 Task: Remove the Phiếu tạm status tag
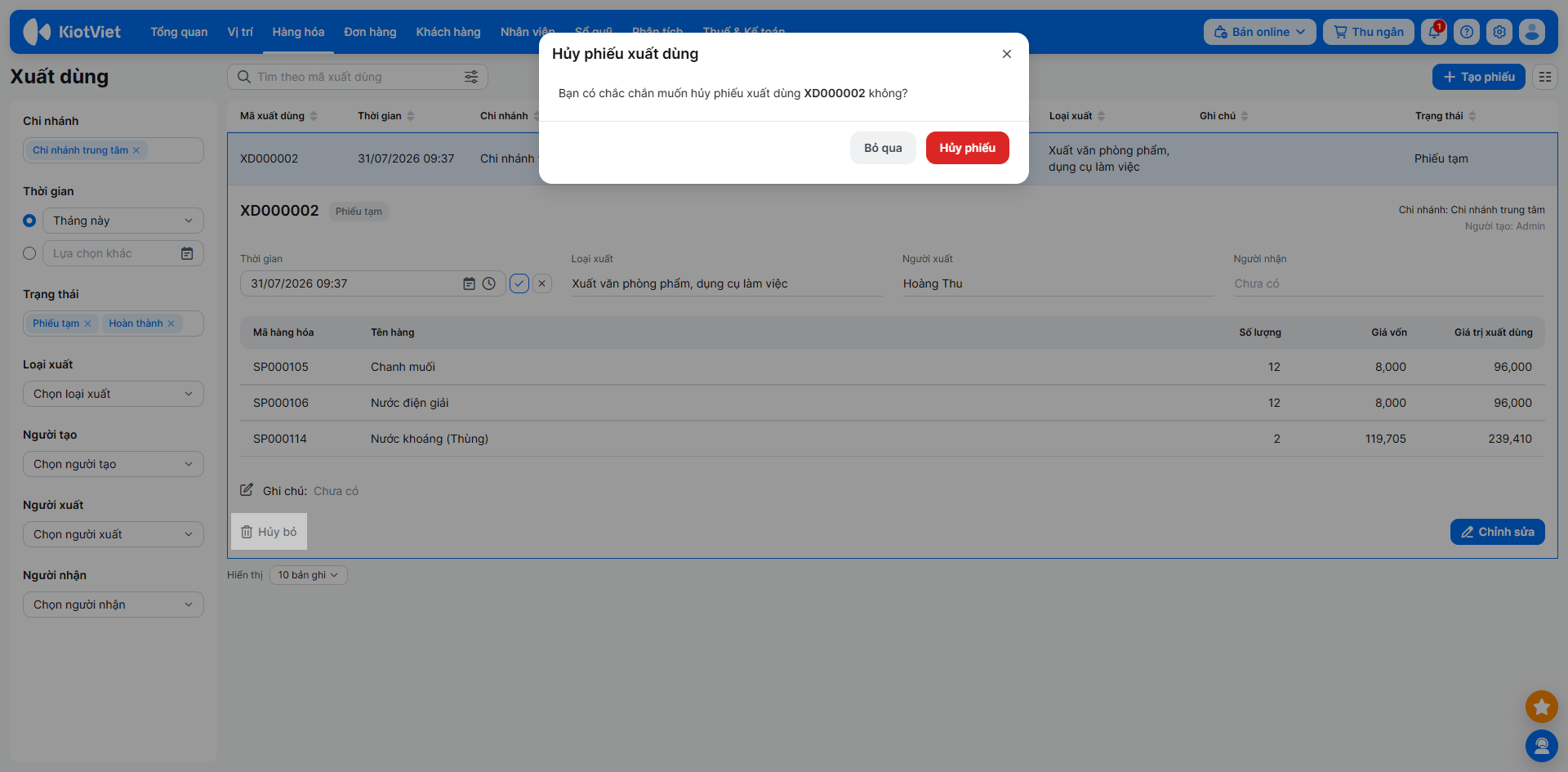click(87, 324)
